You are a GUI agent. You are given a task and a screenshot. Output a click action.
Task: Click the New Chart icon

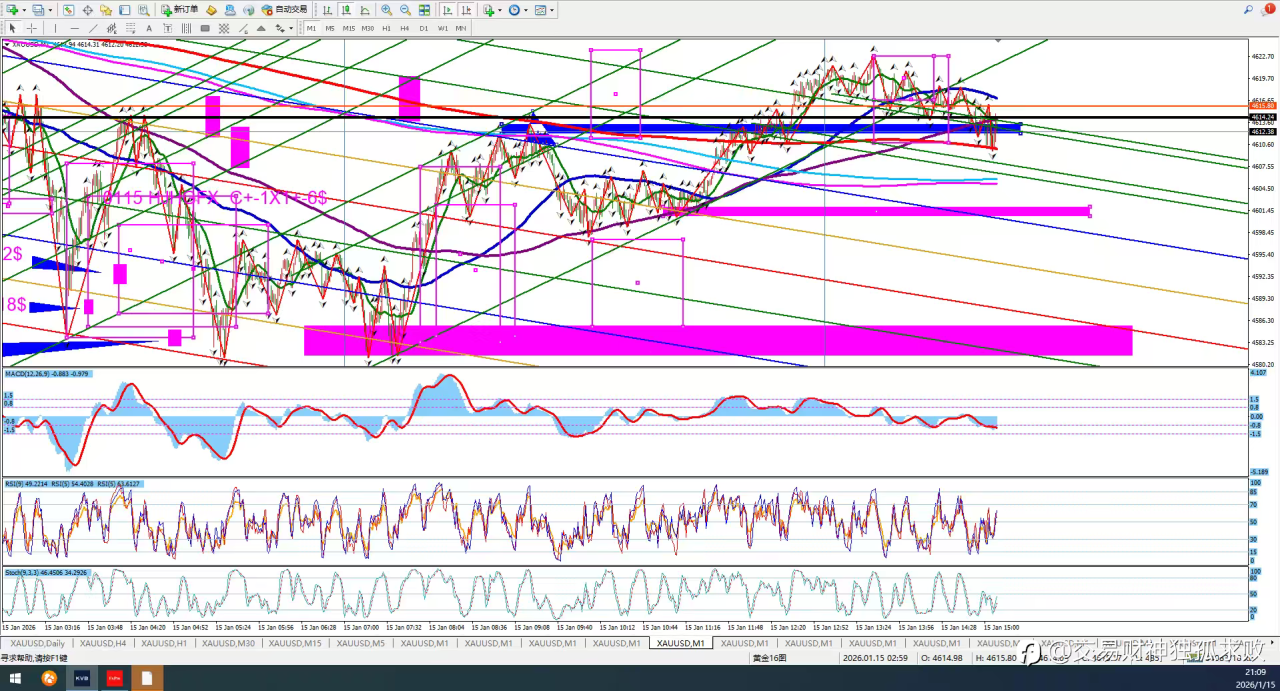click(11, 10)
